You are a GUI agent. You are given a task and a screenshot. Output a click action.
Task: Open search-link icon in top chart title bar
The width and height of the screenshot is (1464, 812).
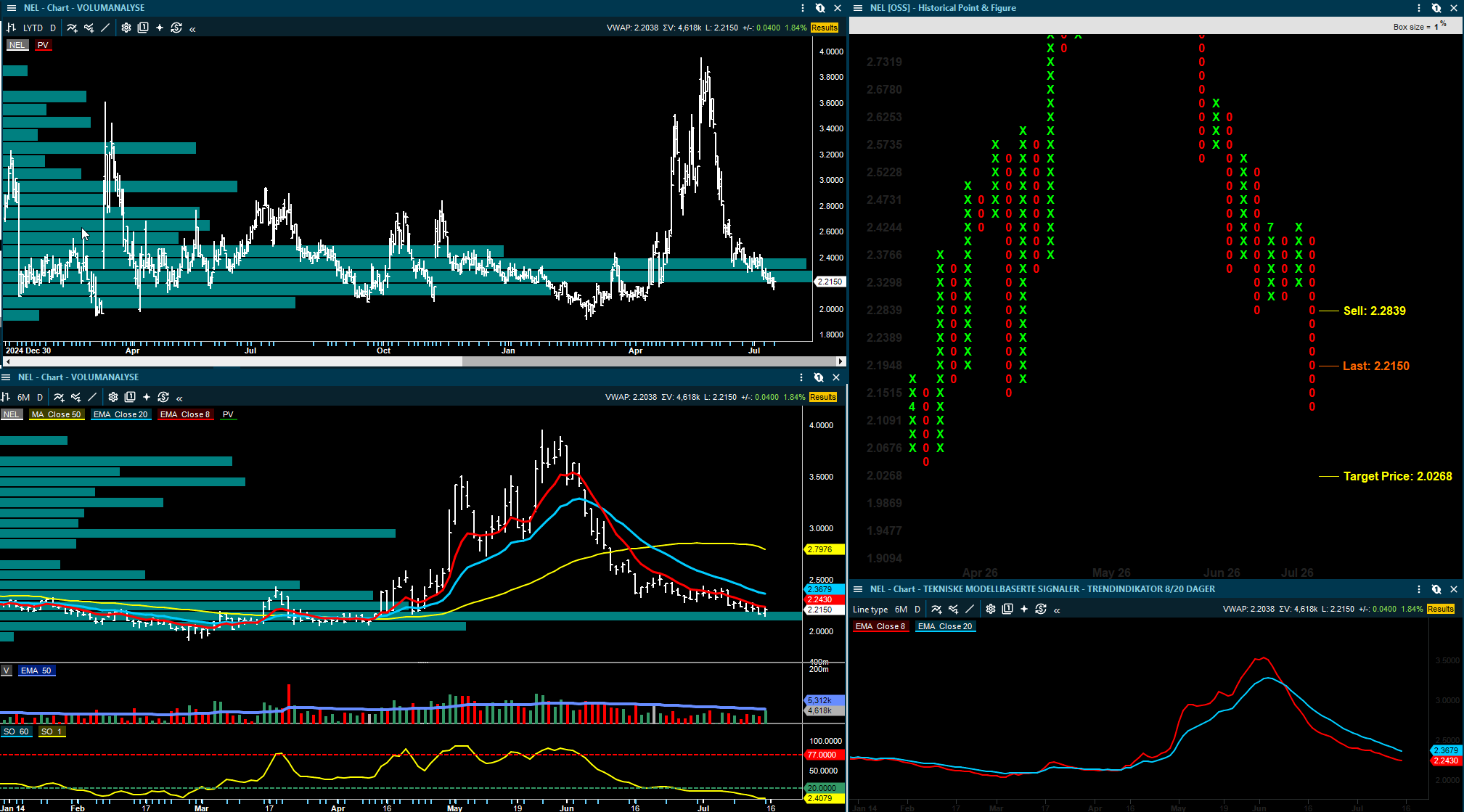820,8
